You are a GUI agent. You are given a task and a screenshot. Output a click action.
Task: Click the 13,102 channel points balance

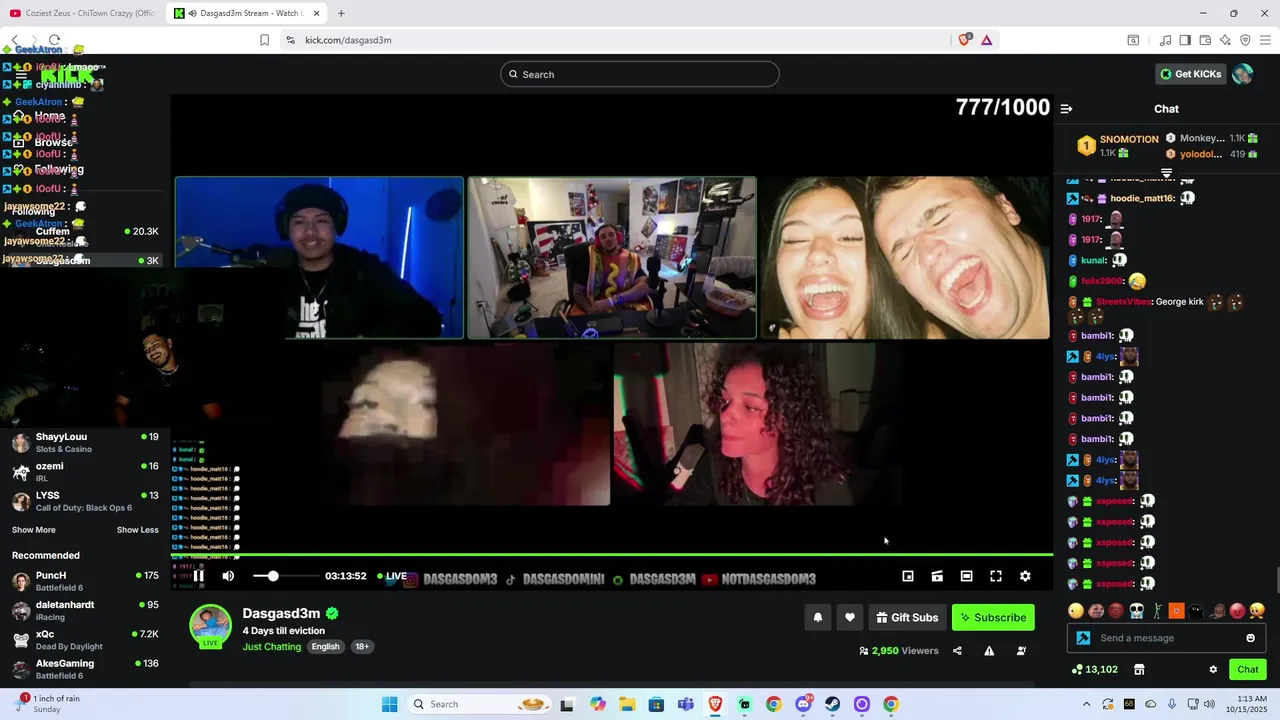pyautogui.click(x=1095, y=670)
